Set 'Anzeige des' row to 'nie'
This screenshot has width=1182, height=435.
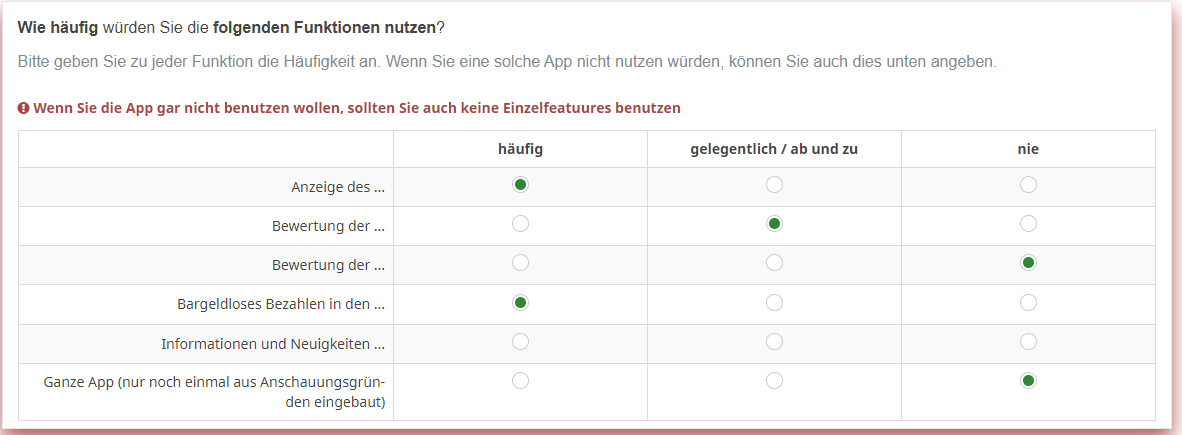(1028, 185)
